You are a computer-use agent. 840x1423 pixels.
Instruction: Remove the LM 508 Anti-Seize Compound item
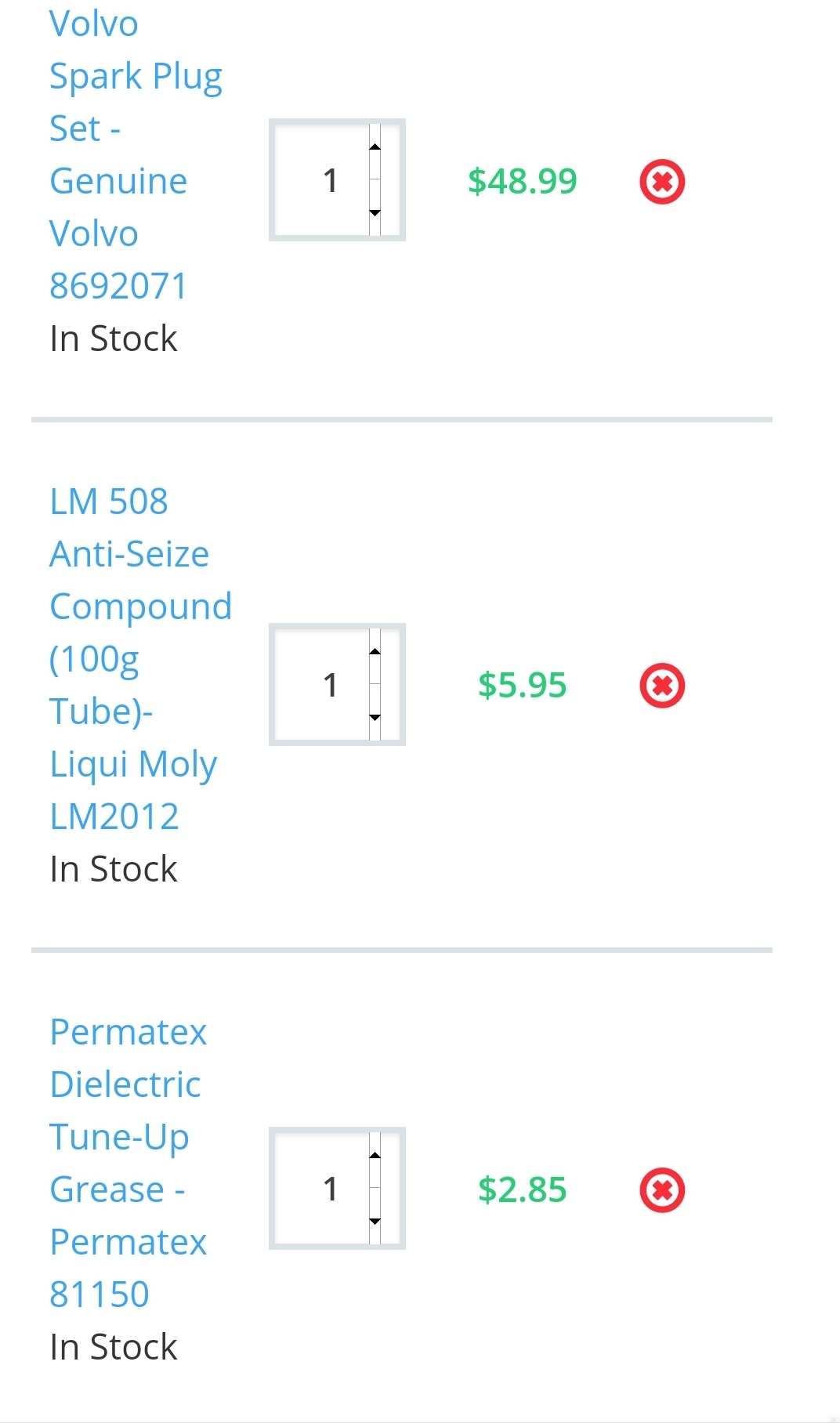[x=662, y=686]
